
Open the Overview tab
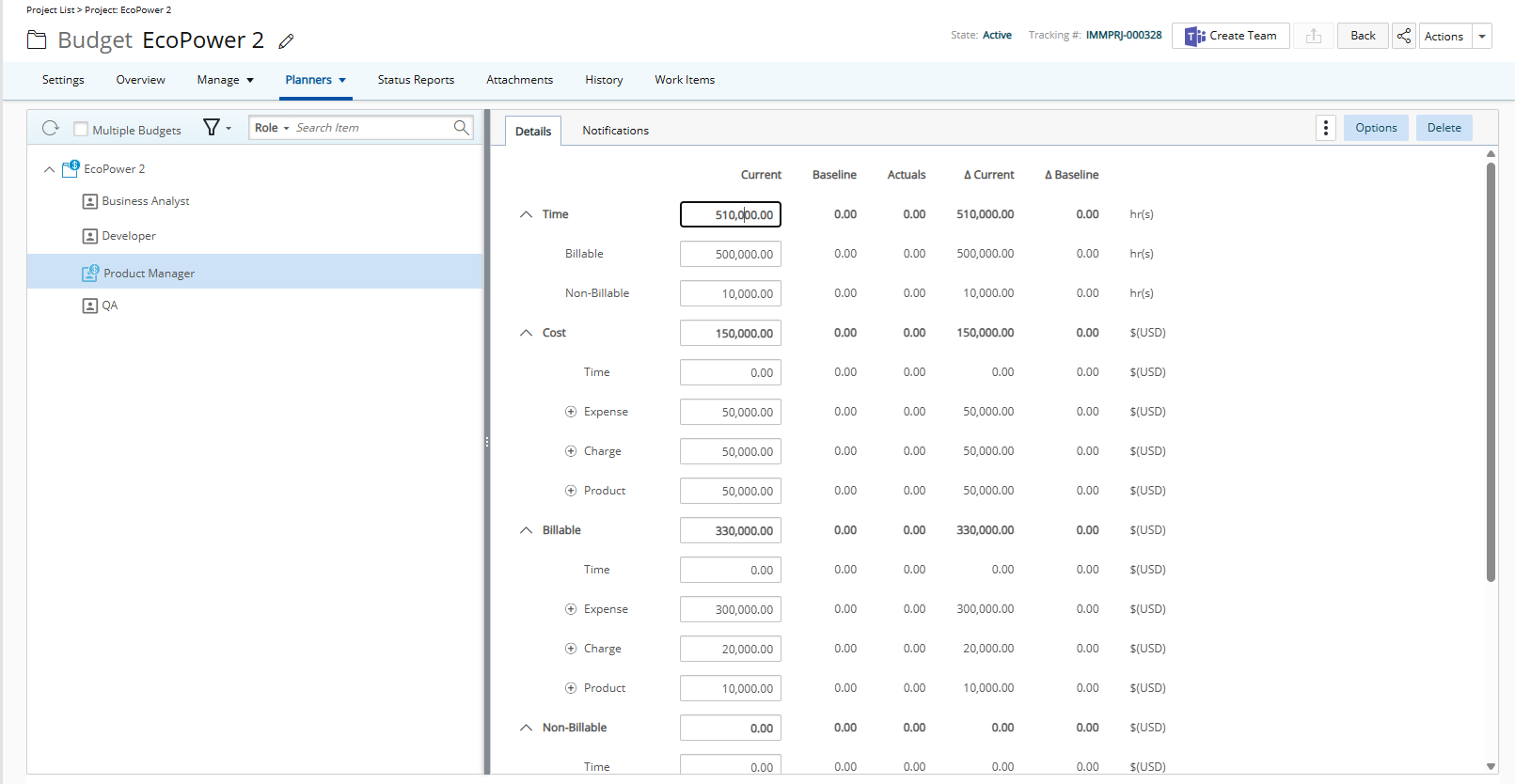pyautogui.click(x=140, y=80)
